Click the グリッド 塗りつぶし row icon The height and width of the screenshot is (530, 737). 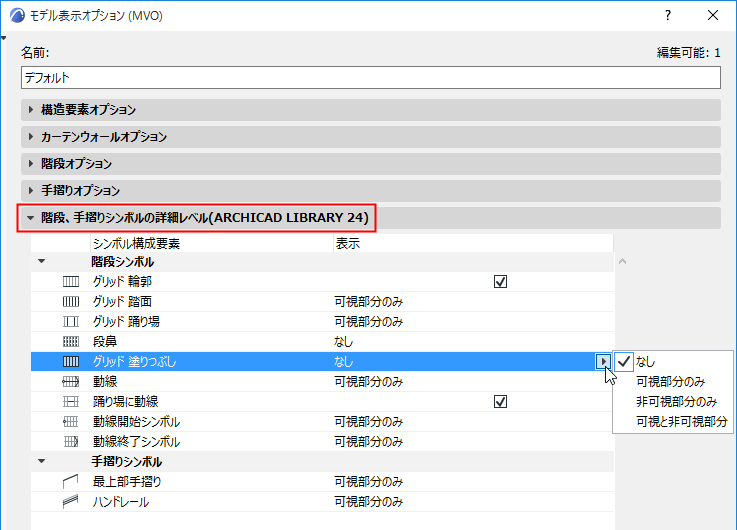tap(71, 362)
